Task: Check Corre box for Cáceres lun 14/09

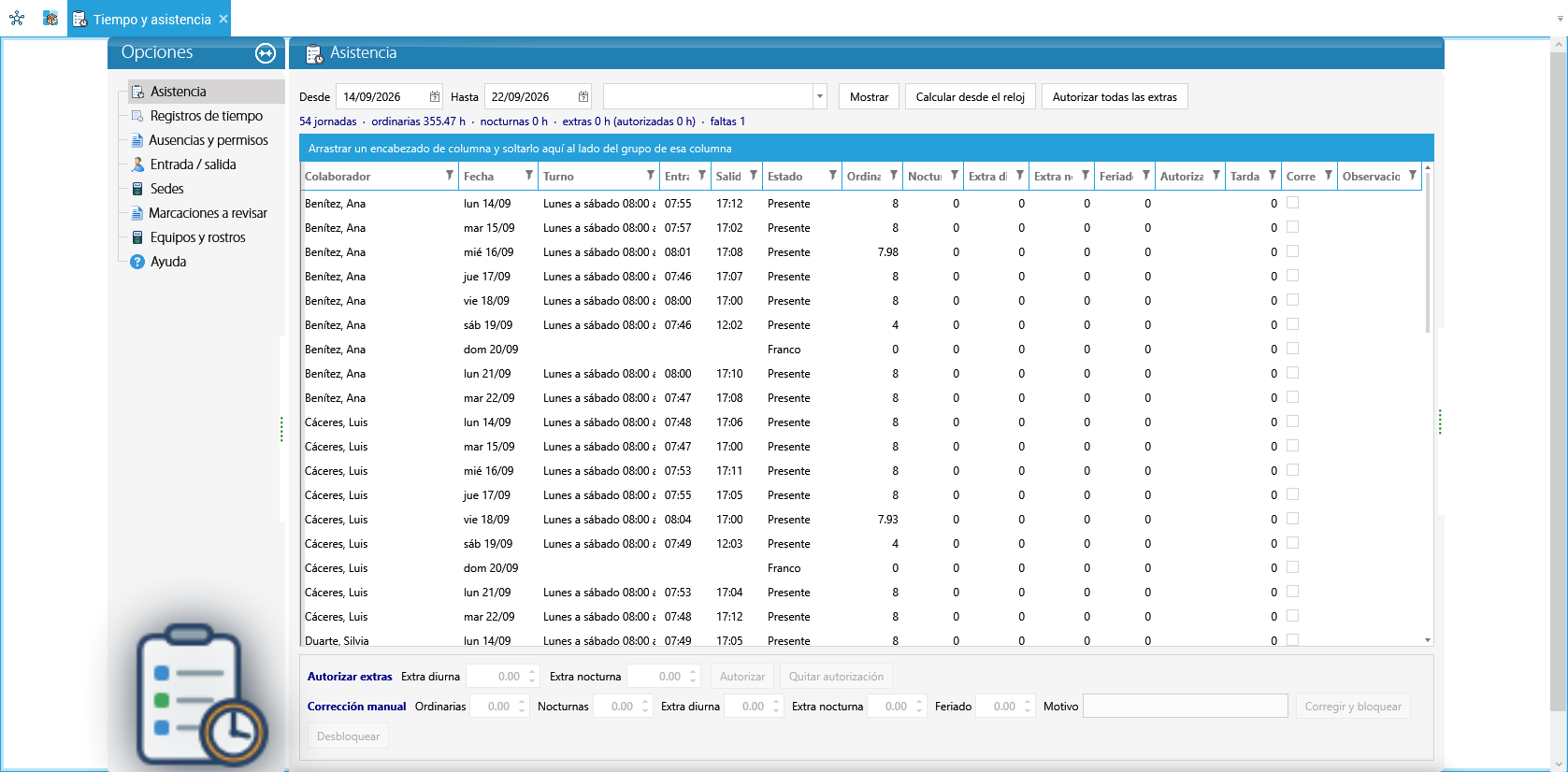Action: [x=1292, y=422]
